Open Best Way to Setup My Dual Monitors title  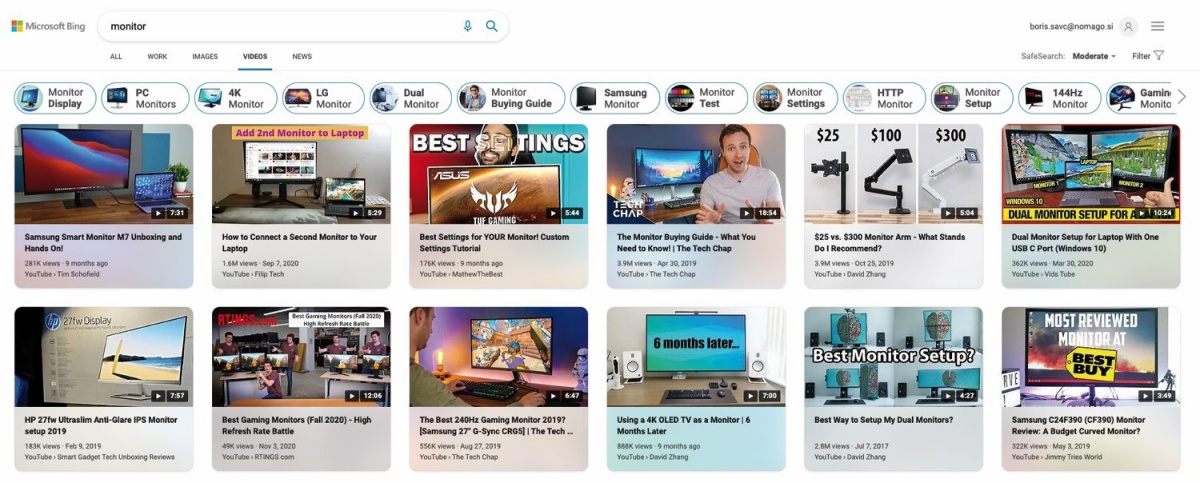click(x=886, y=420)
